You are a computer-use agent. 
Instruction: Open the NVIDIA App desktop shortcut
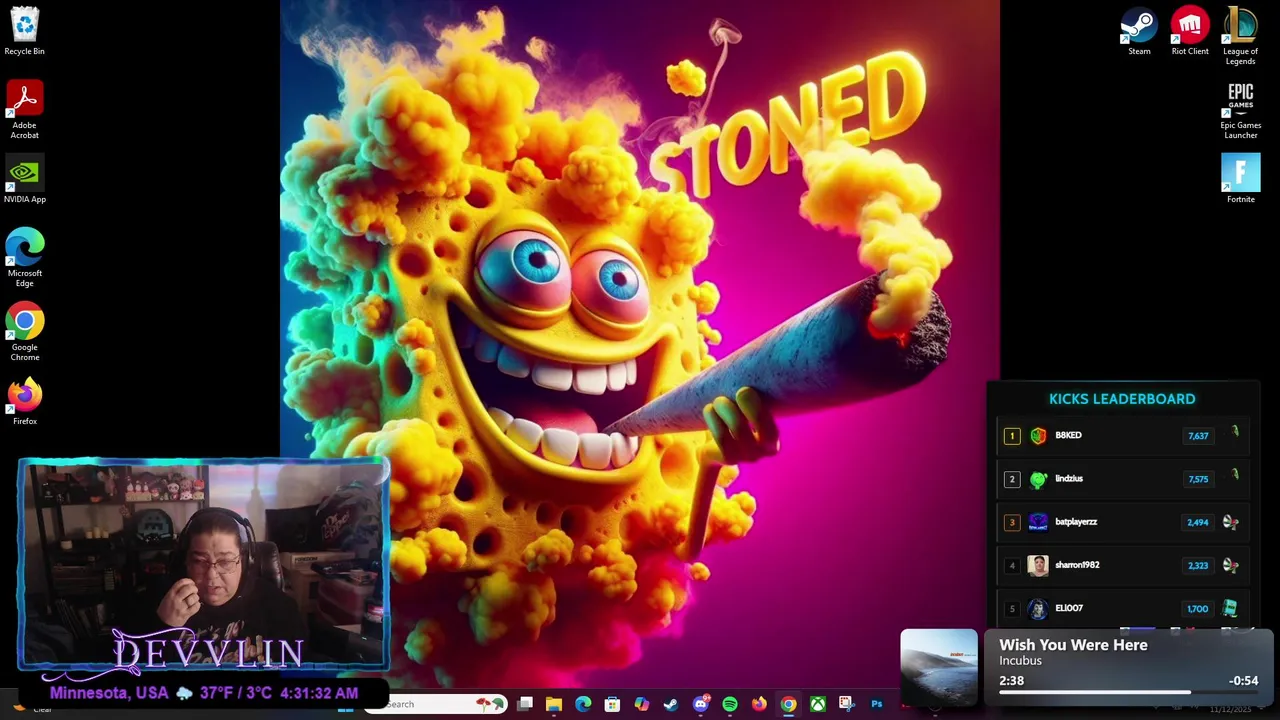(24, 180)
